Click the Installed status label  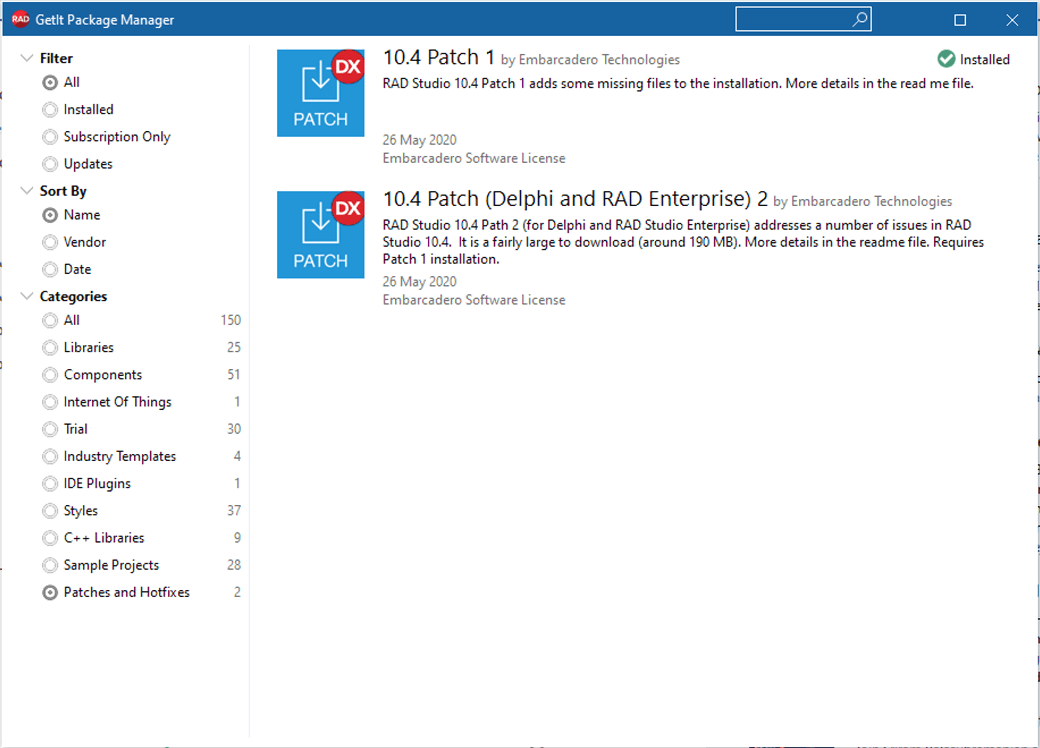click(x=984, y=59)
